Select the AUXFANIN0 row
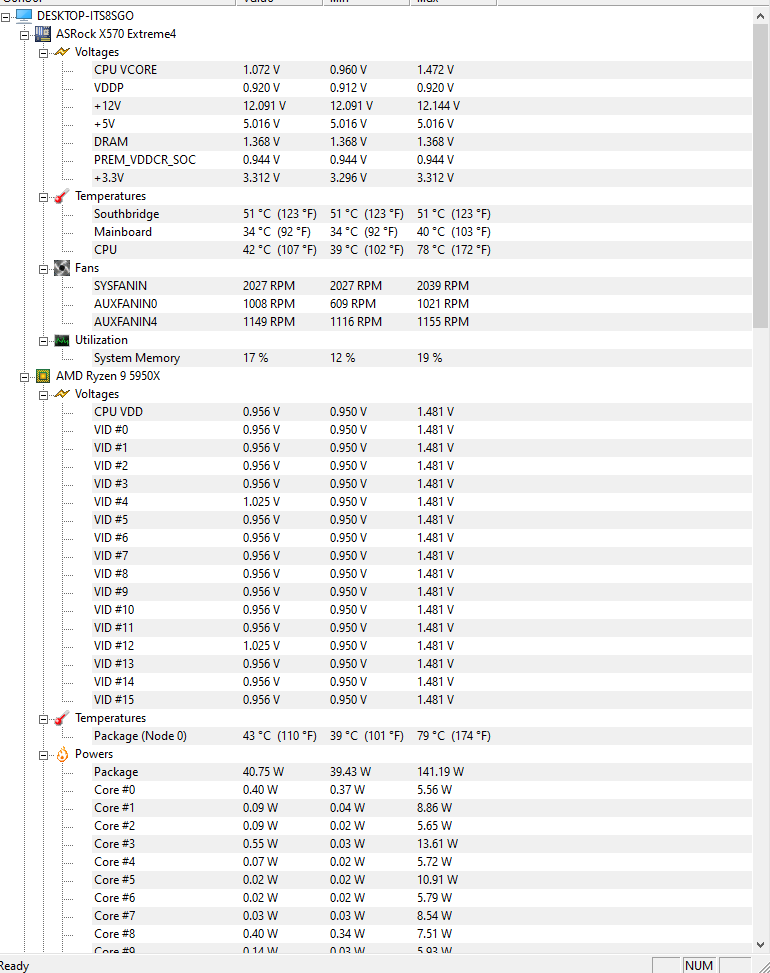Screen dimensions: 770x973 pos(422,303)
